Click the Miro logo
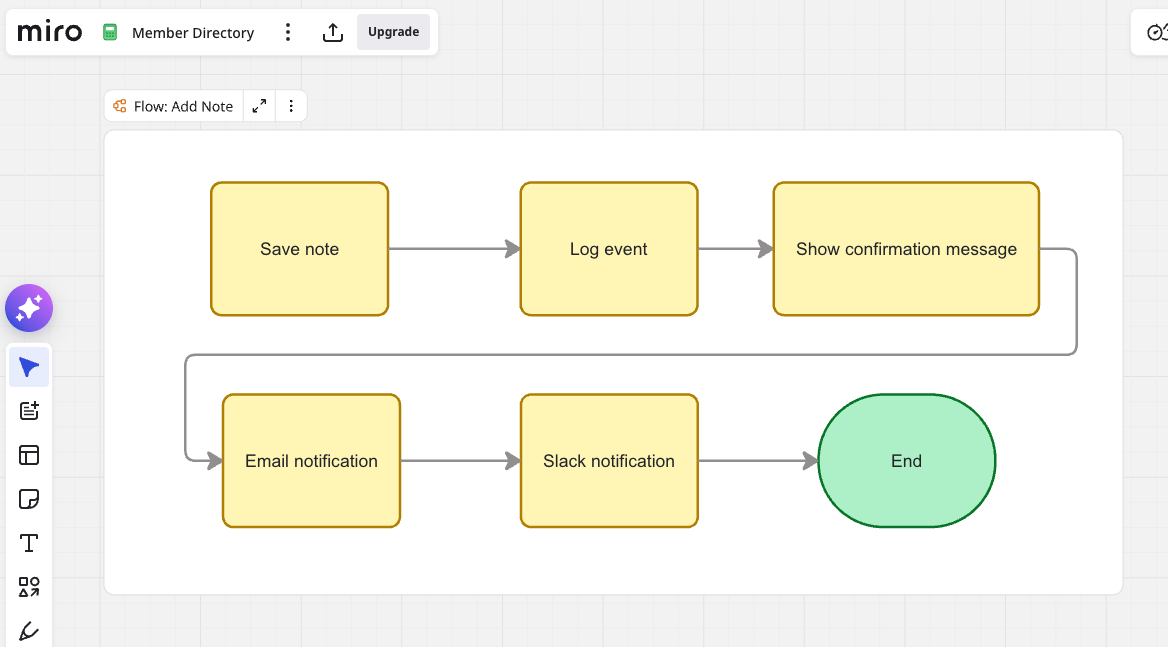The width and height of the screenshot is (1168, 647). [x=49, y=32]
